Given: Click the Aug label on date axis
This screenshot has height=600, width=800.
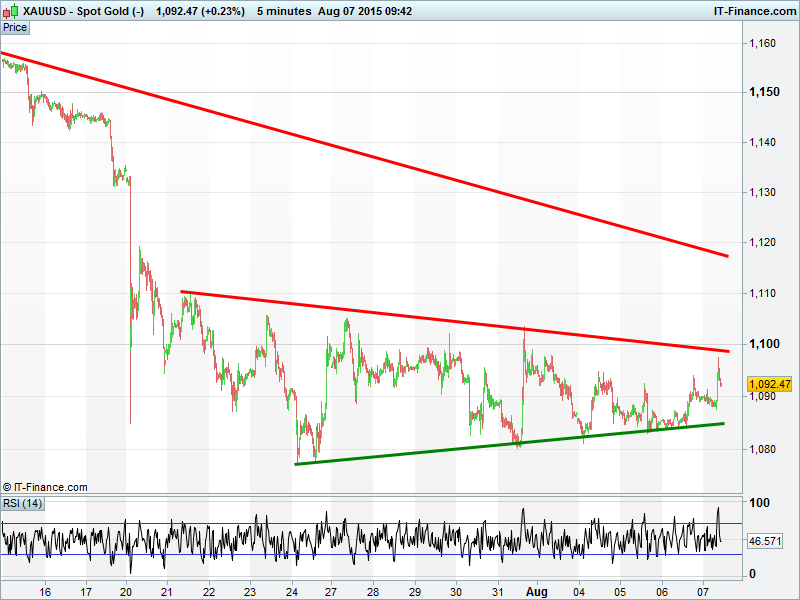Looking at the screenshot, I should (x=537, y=591).
